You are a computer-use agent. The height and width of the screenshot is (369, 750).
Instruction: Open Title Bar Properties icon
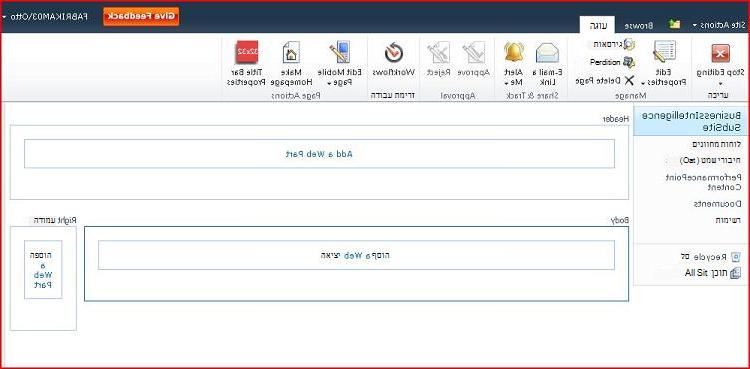click(246, 52)
